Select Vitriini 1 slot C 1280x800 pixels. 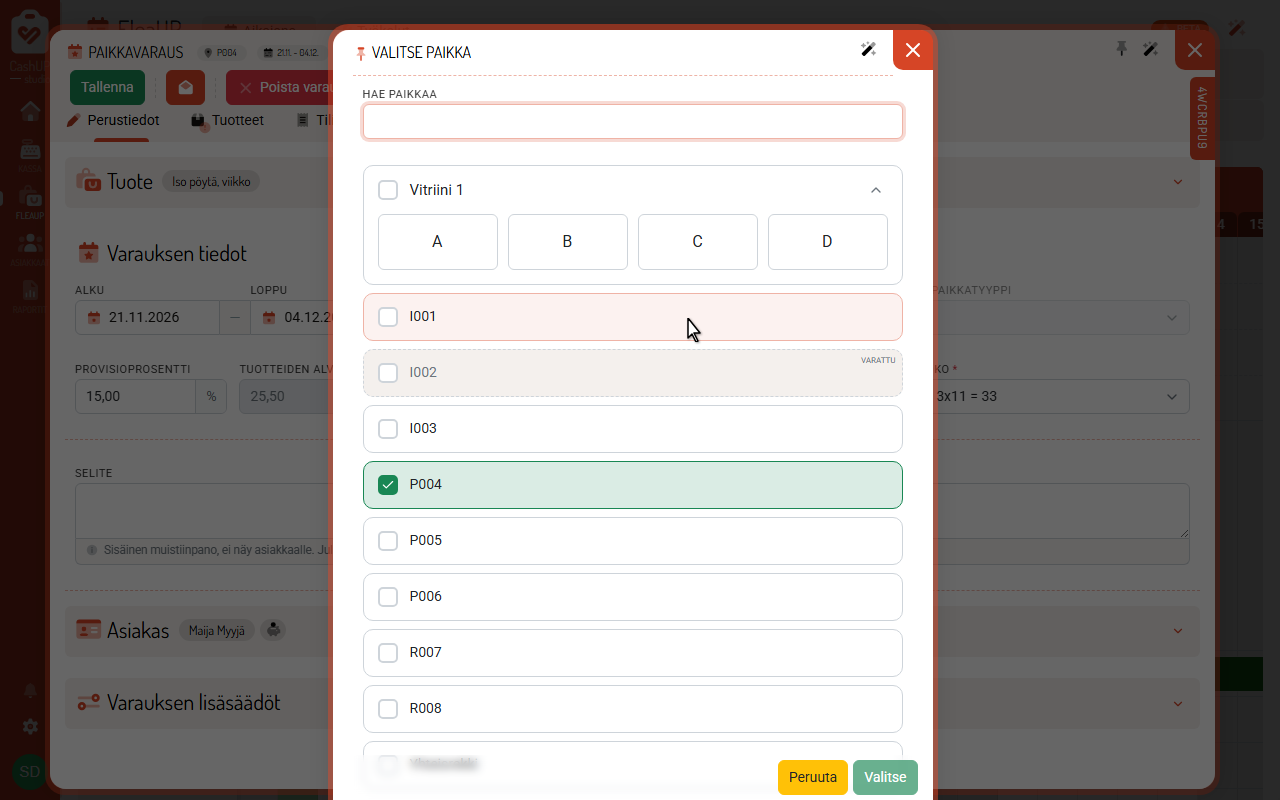pos(698,242)
